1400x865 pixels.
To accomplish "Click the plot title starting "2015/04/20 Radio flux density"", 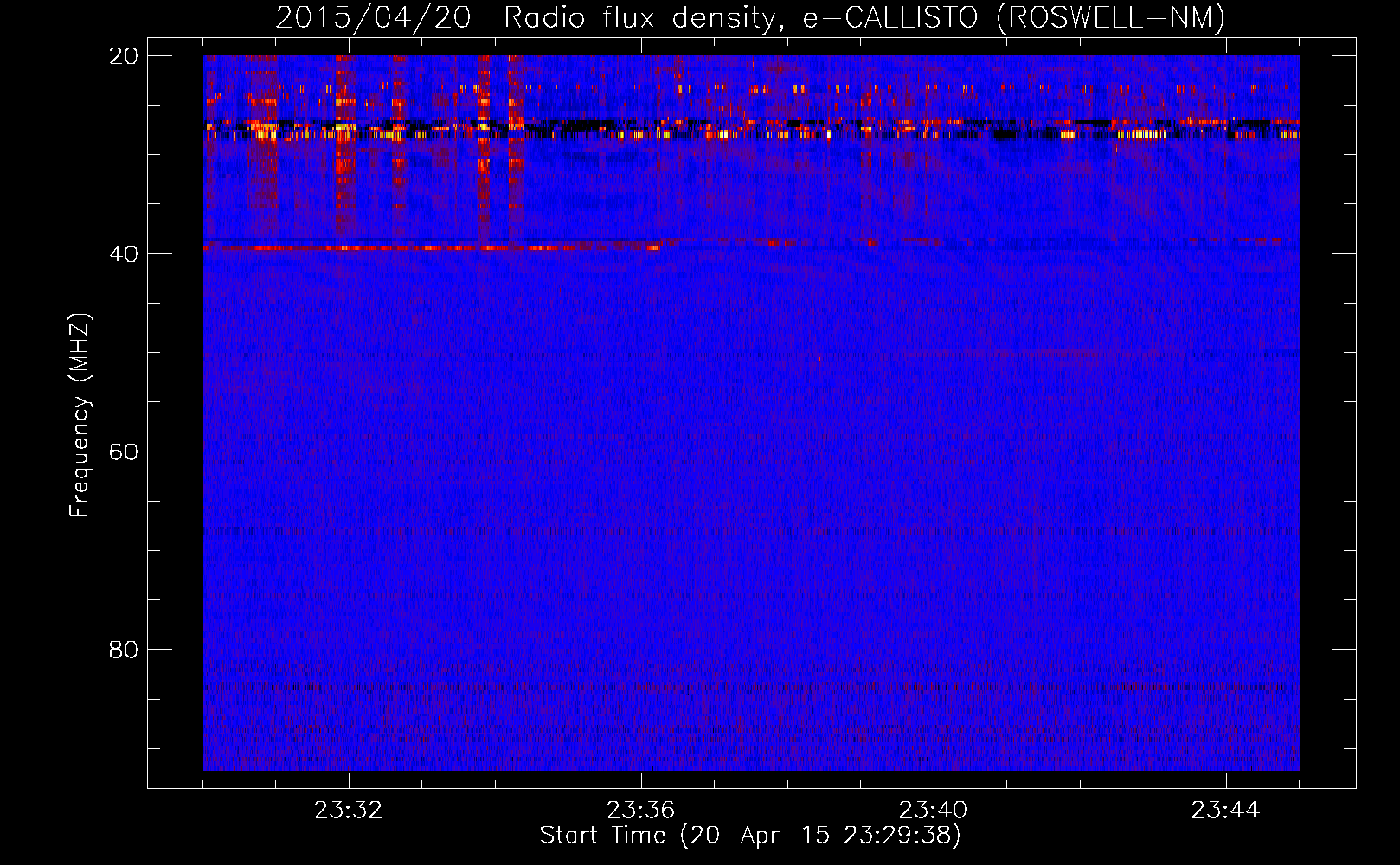I will [x=750, y=17].
